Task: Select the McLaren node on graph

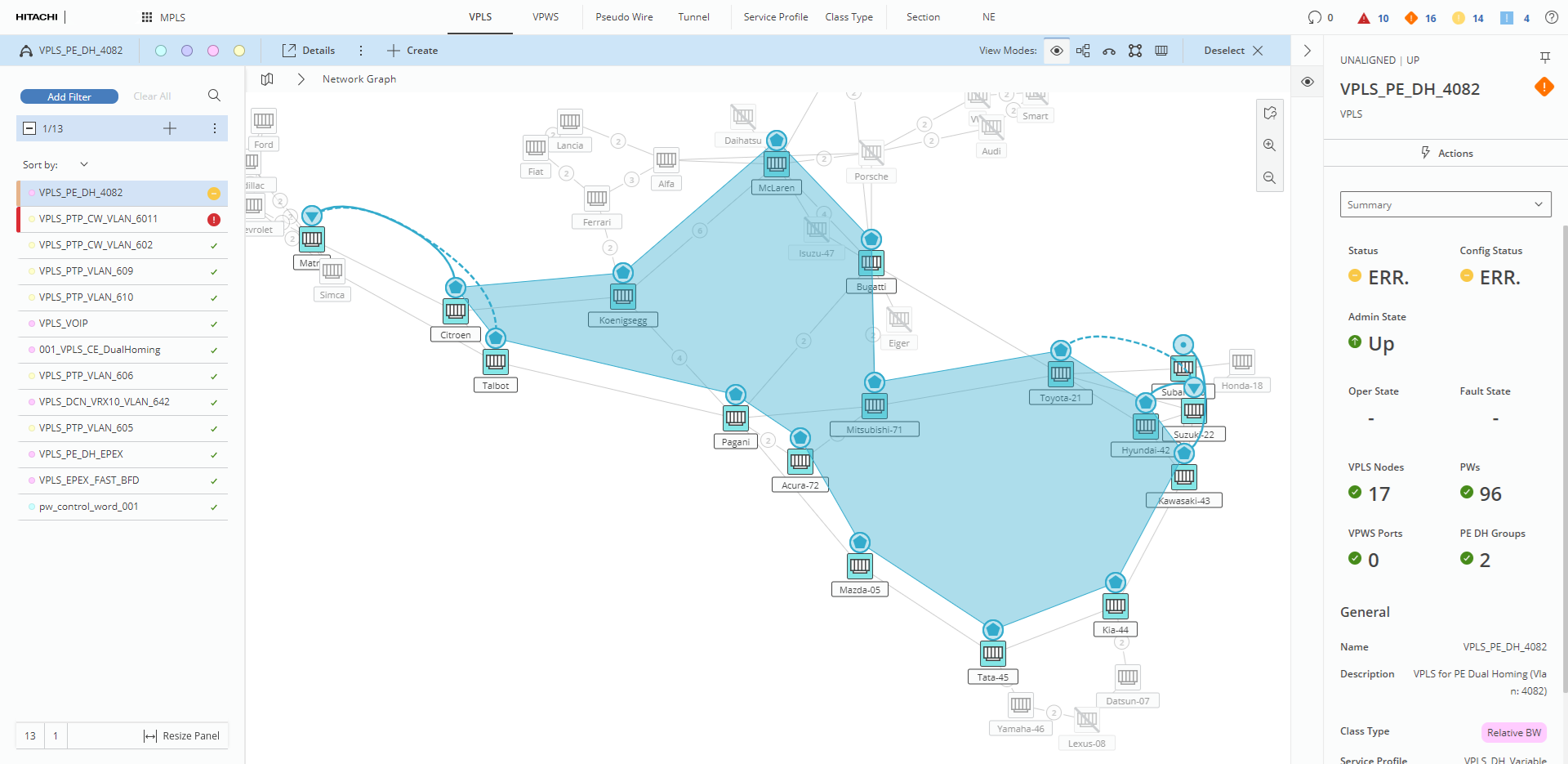Action: (x=777, y=164)
